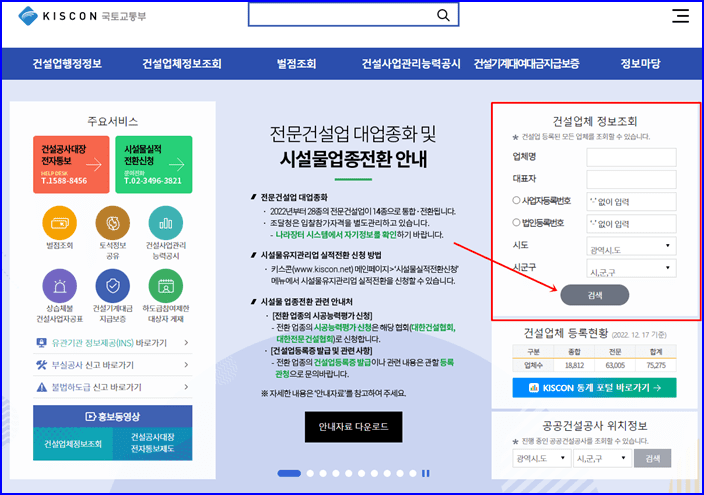Click the search magnifier icon
Screen dimensions: 704x495
point(443,15)
